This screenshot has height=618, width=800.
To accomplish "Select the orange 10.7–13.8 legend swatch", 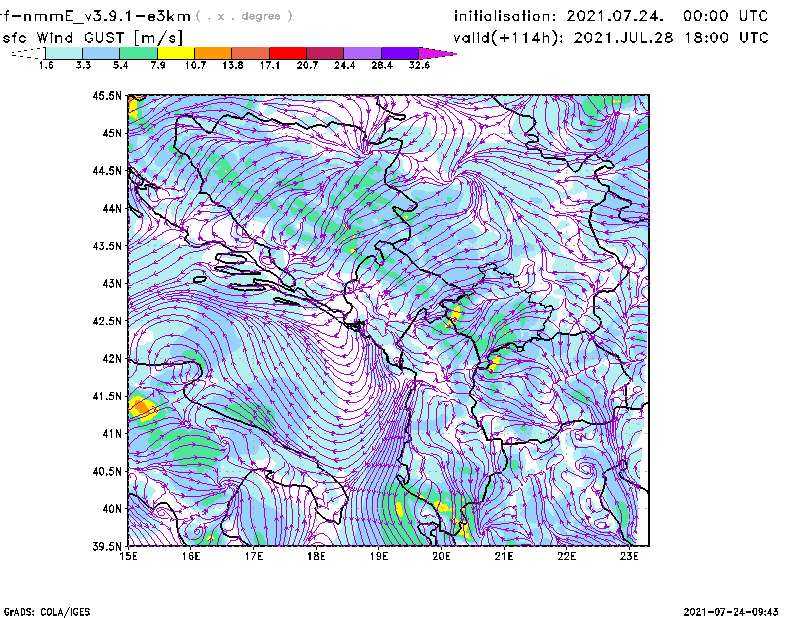I will (213, 53).
